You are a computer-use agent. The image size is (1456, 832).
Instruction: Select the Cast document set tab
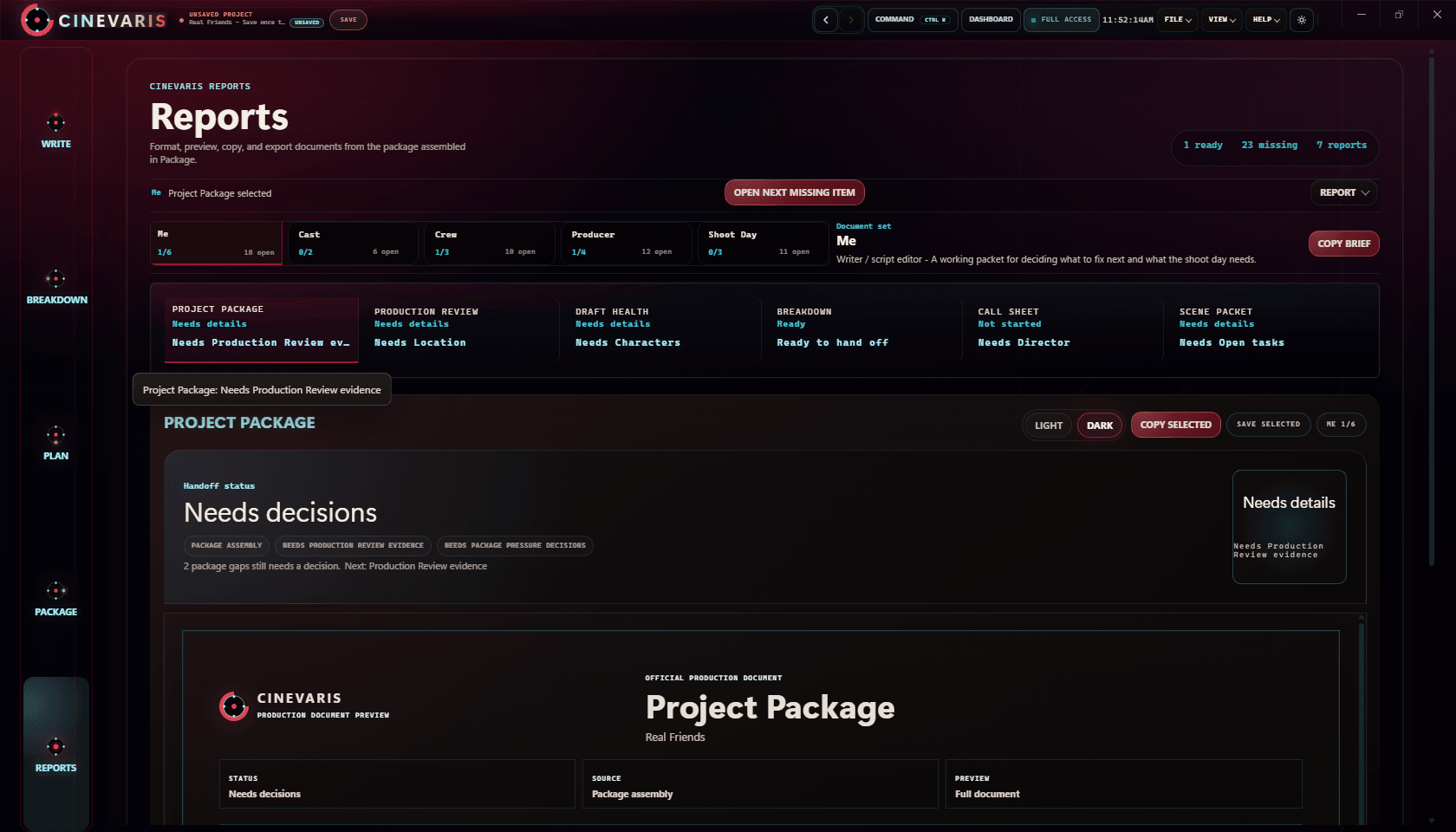352,243
